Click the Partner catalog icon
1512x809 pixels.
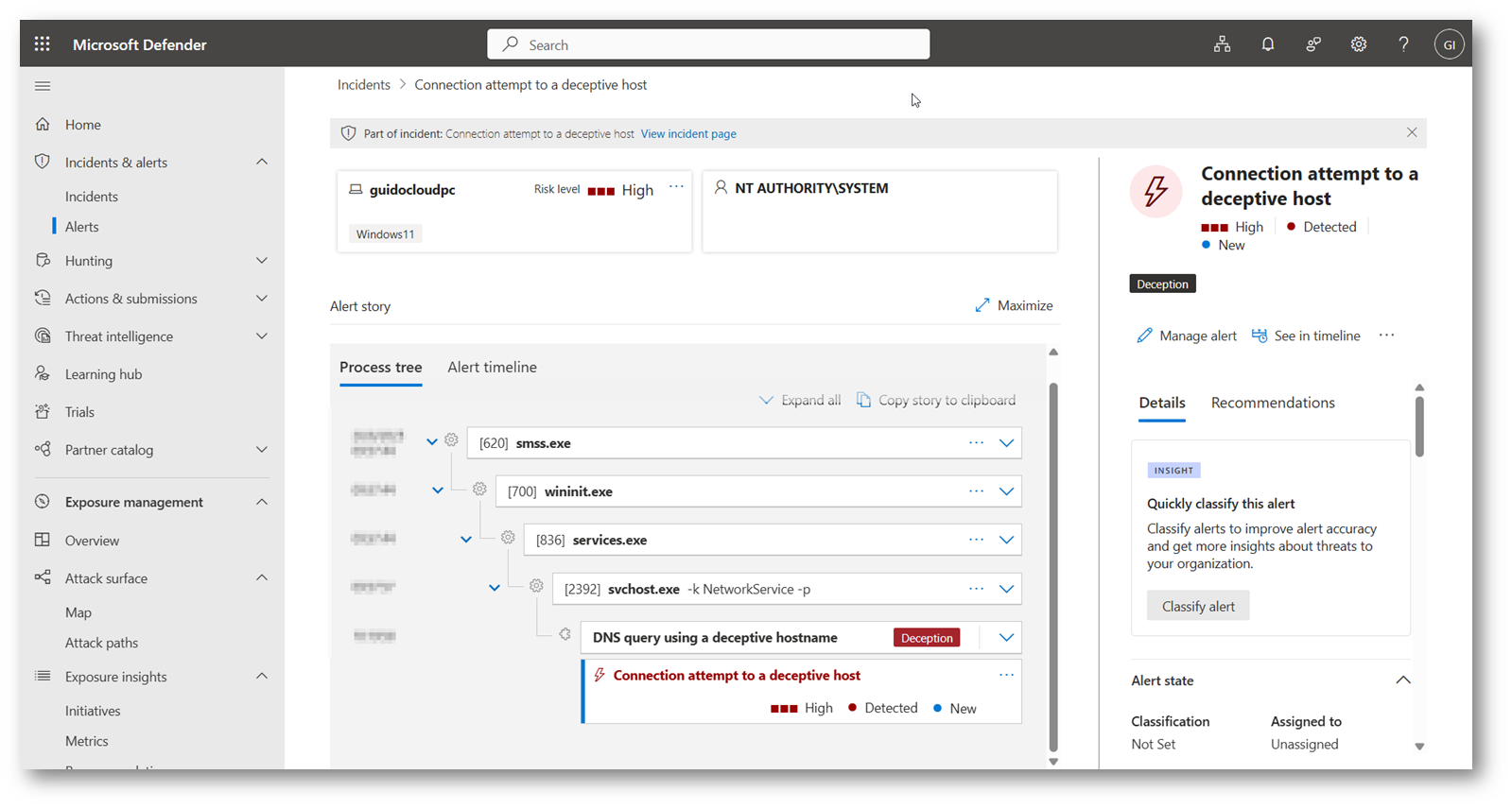tap(43, 449)
